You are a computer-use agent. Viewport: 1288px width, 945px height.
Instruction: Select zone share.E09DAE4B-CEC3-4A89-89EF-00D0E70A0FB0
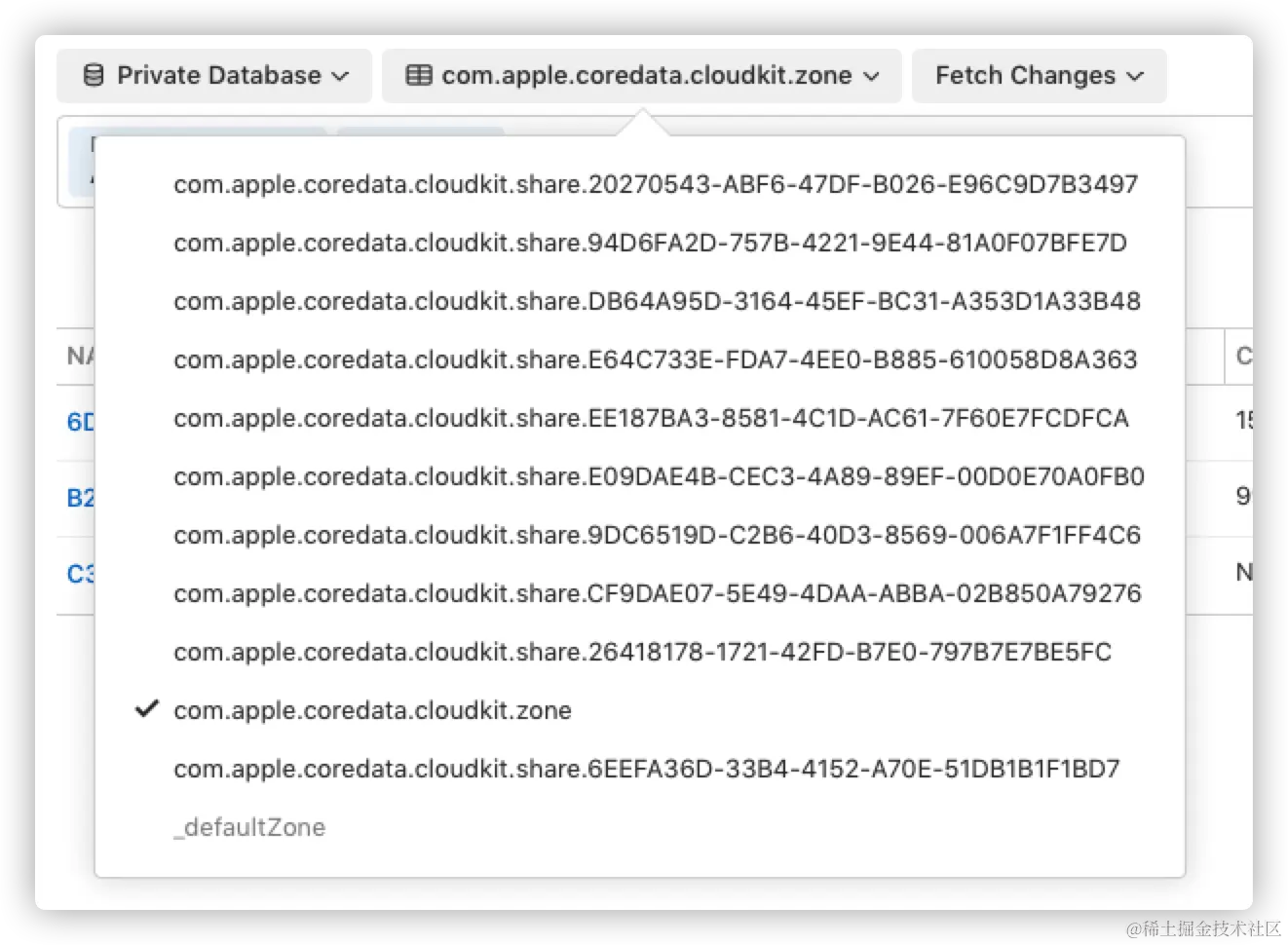pyautogui.click(x=659, y=476)
